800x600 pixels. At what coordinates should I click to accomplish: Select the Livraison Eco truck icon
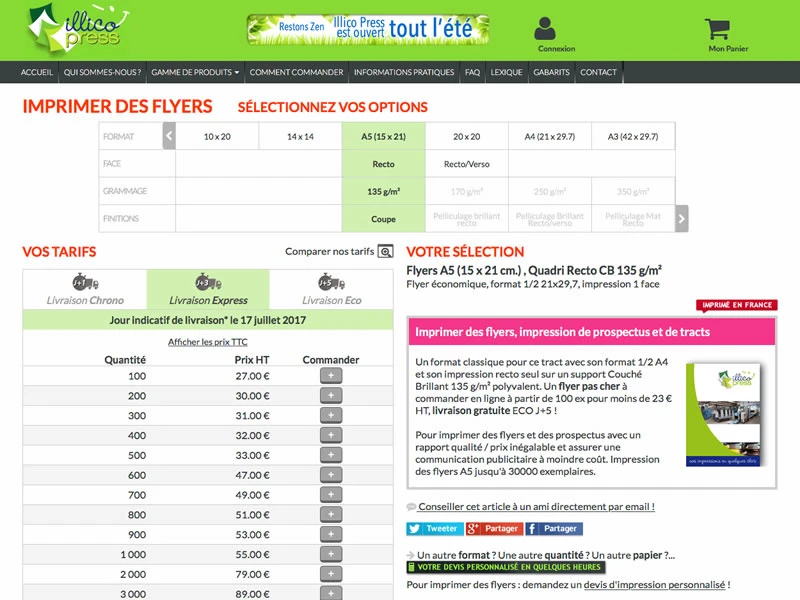click(x=332, y=282)
